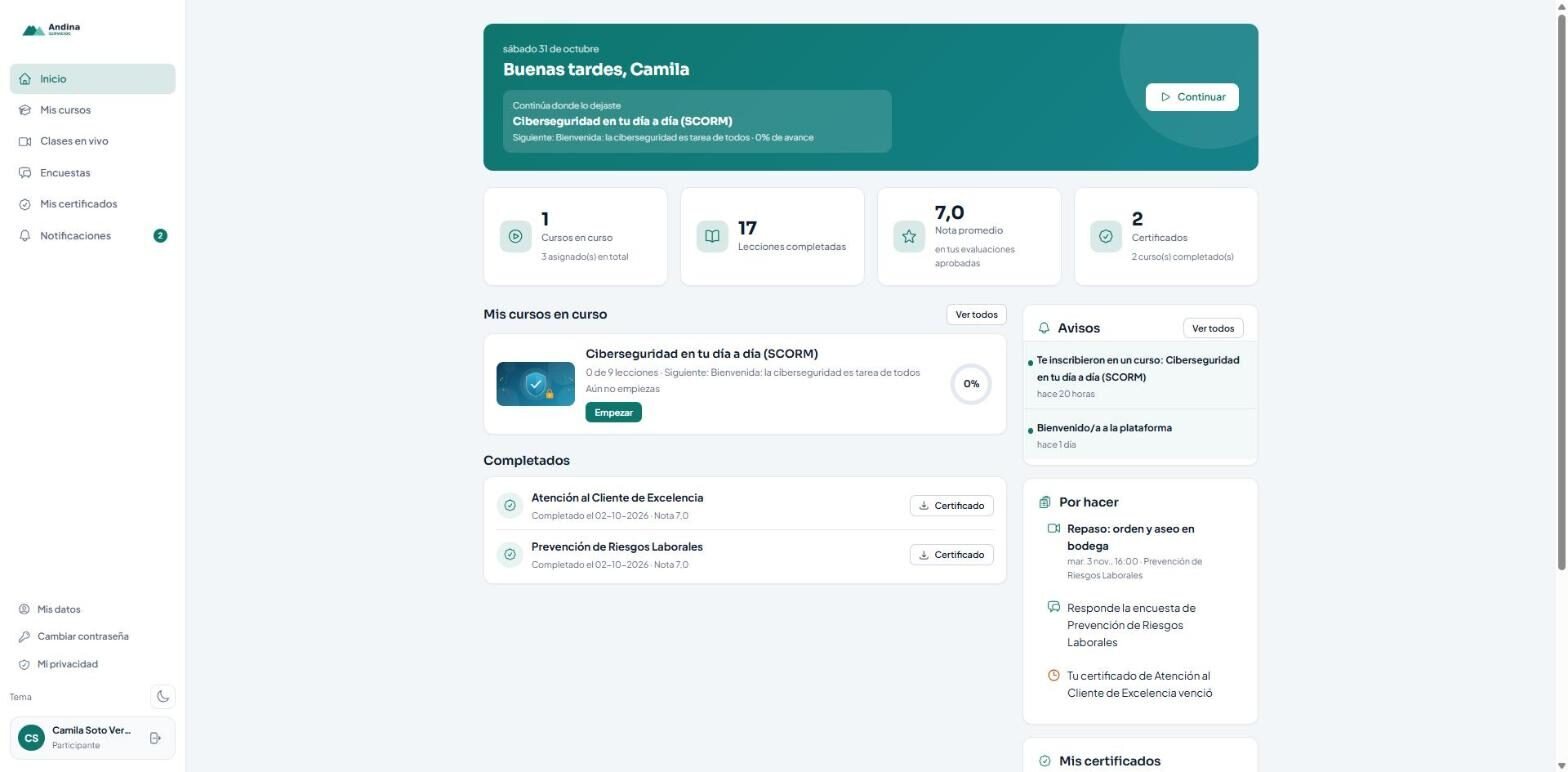1568x772 pixels.
Task: Click the clock icon beside expired certificate notice
Action: point(1053,676)
